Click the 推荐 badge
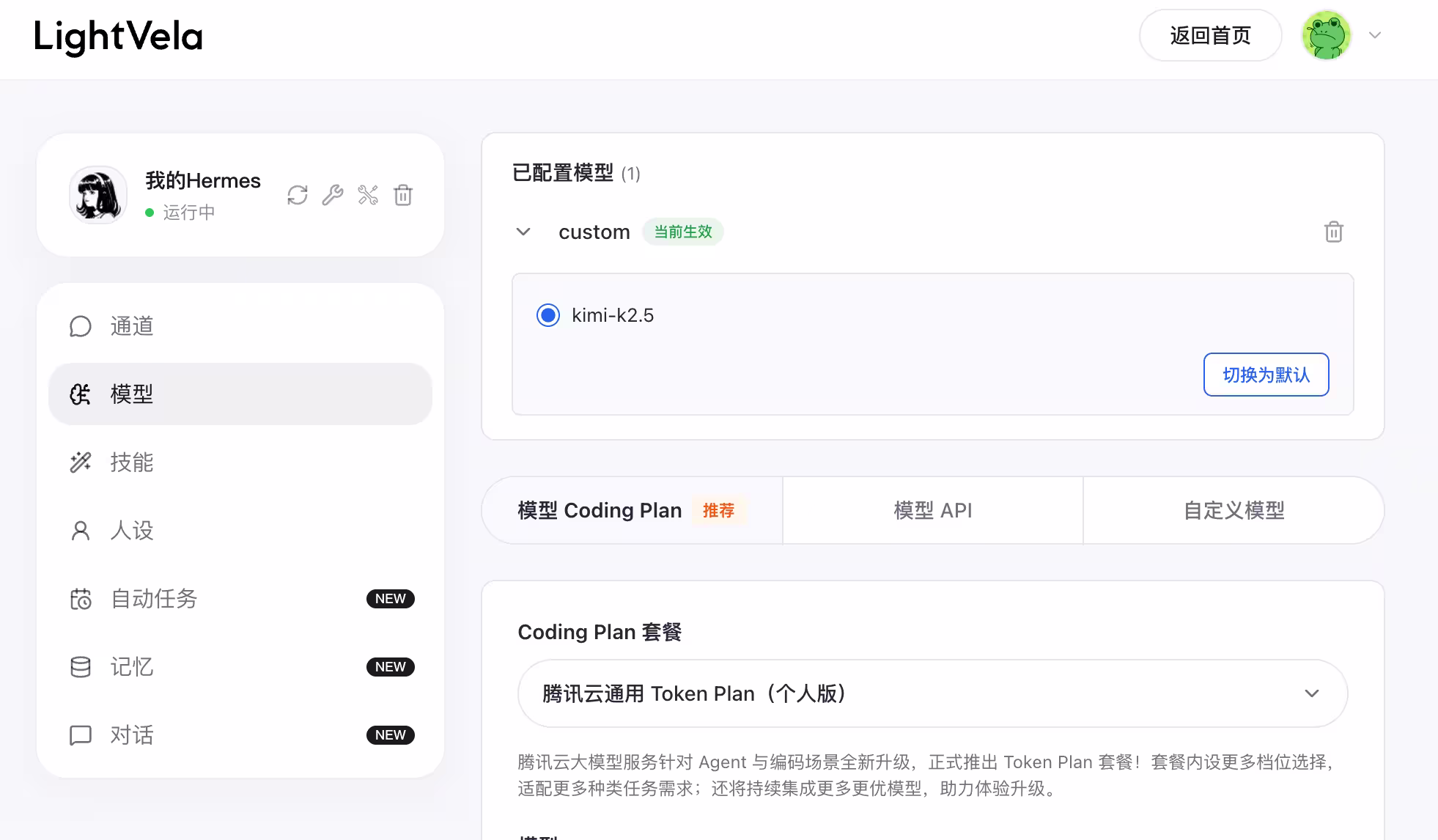Image resolution: width=1438 pixels, height=840 pixels. 718,510
